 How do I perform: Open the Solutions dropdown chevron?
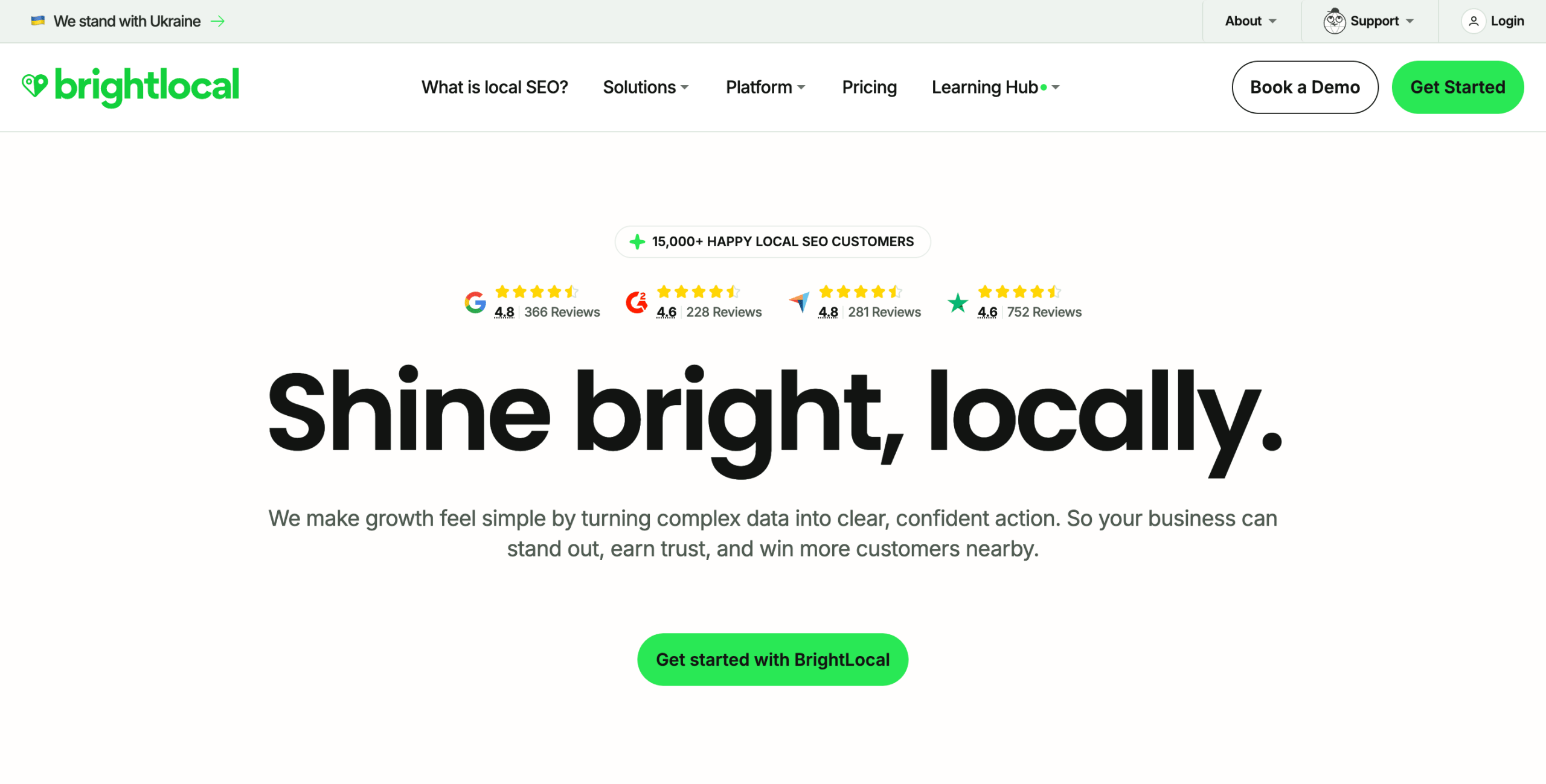(x=685, y=88)
